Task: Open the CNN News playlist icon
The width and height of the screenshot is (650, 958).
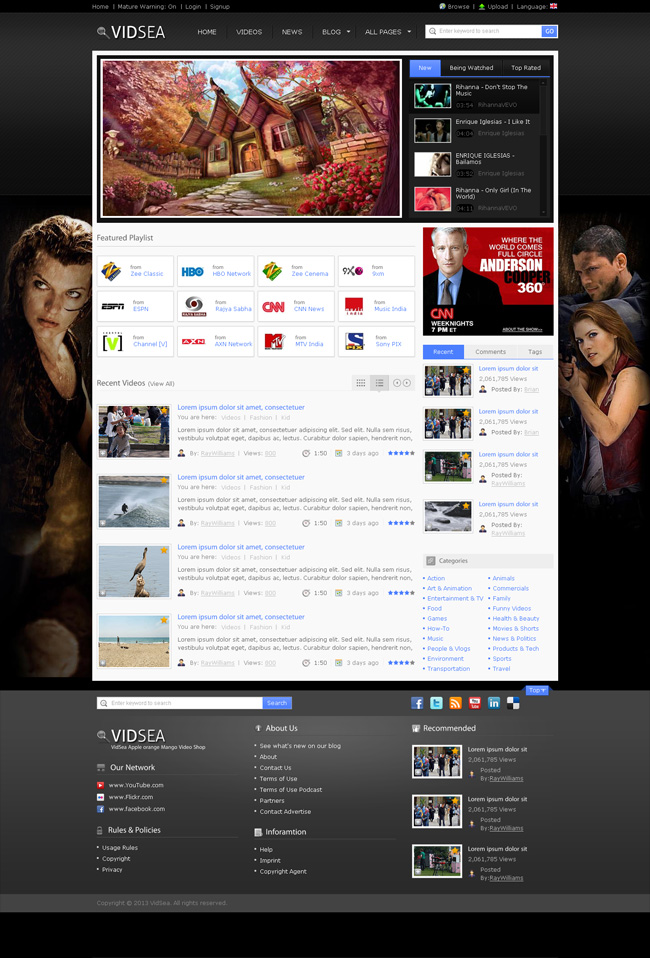Action: pyautogui.click(x=273, y=307)
